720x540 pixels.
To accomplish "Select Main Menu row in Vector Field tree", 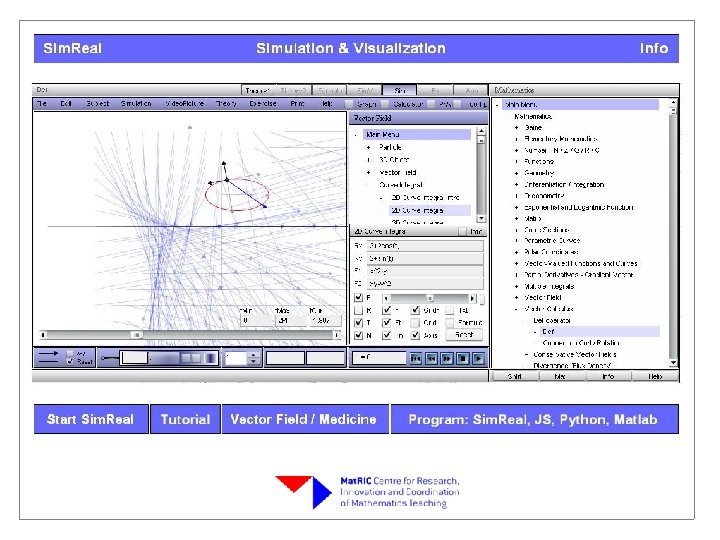I will pos(416,135).
